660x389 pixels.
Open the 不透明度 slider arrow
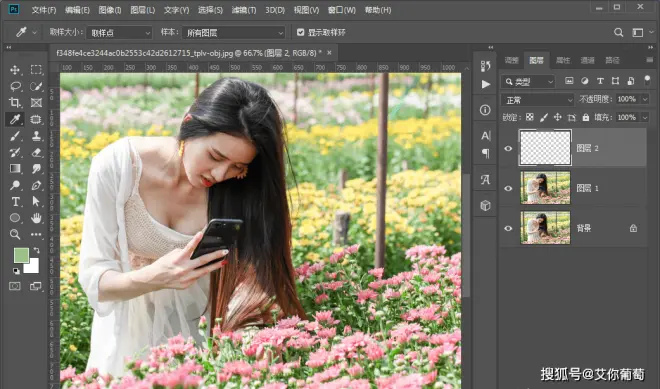coord(645,99)
